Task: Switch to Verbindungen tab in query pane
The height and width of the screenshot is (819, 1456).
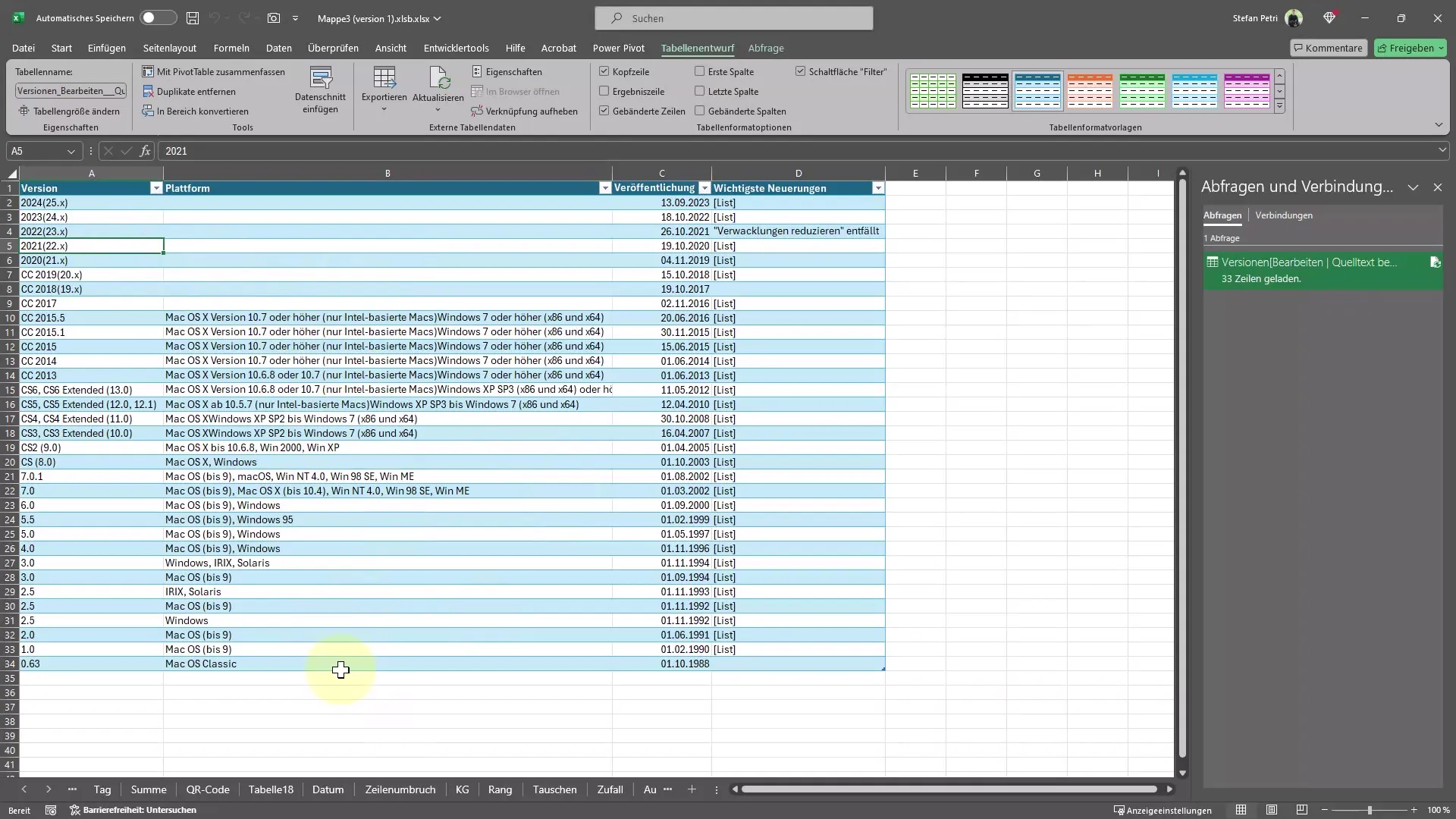Action: coord(1284,215)
